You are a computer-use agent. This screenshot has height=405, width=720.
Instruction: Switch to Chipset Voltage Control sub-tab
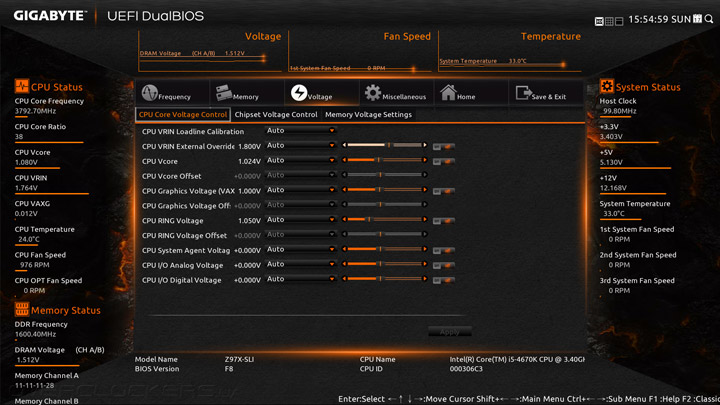point(276,115)
